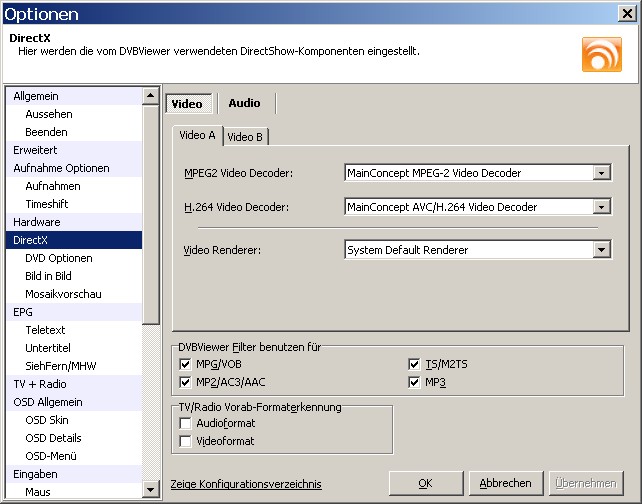Uncheck the MP3 filter checkbox

coord(414,382)
